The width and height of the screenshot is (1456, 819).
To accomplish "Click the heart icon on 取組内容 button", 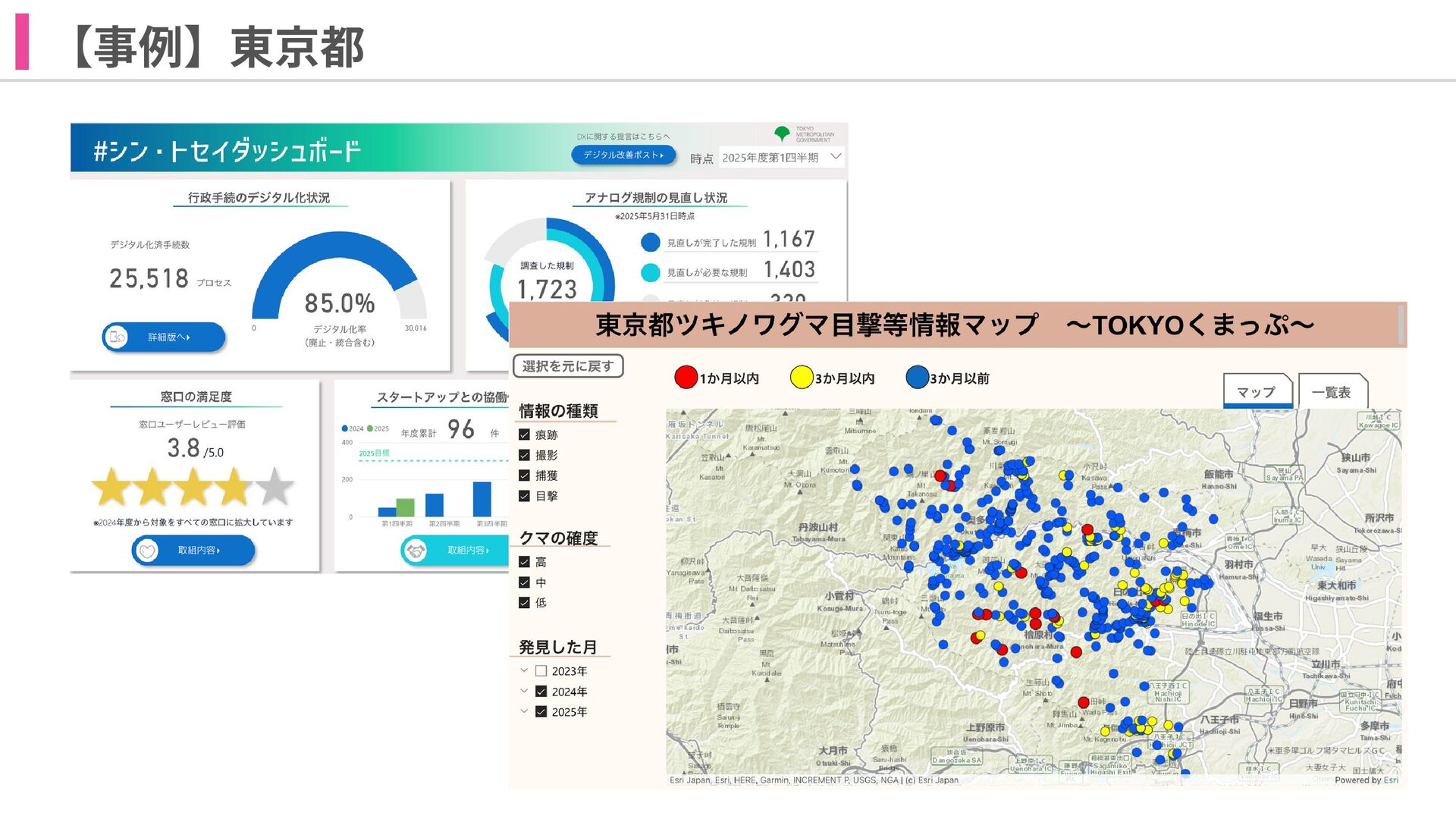I will (147, 551).
